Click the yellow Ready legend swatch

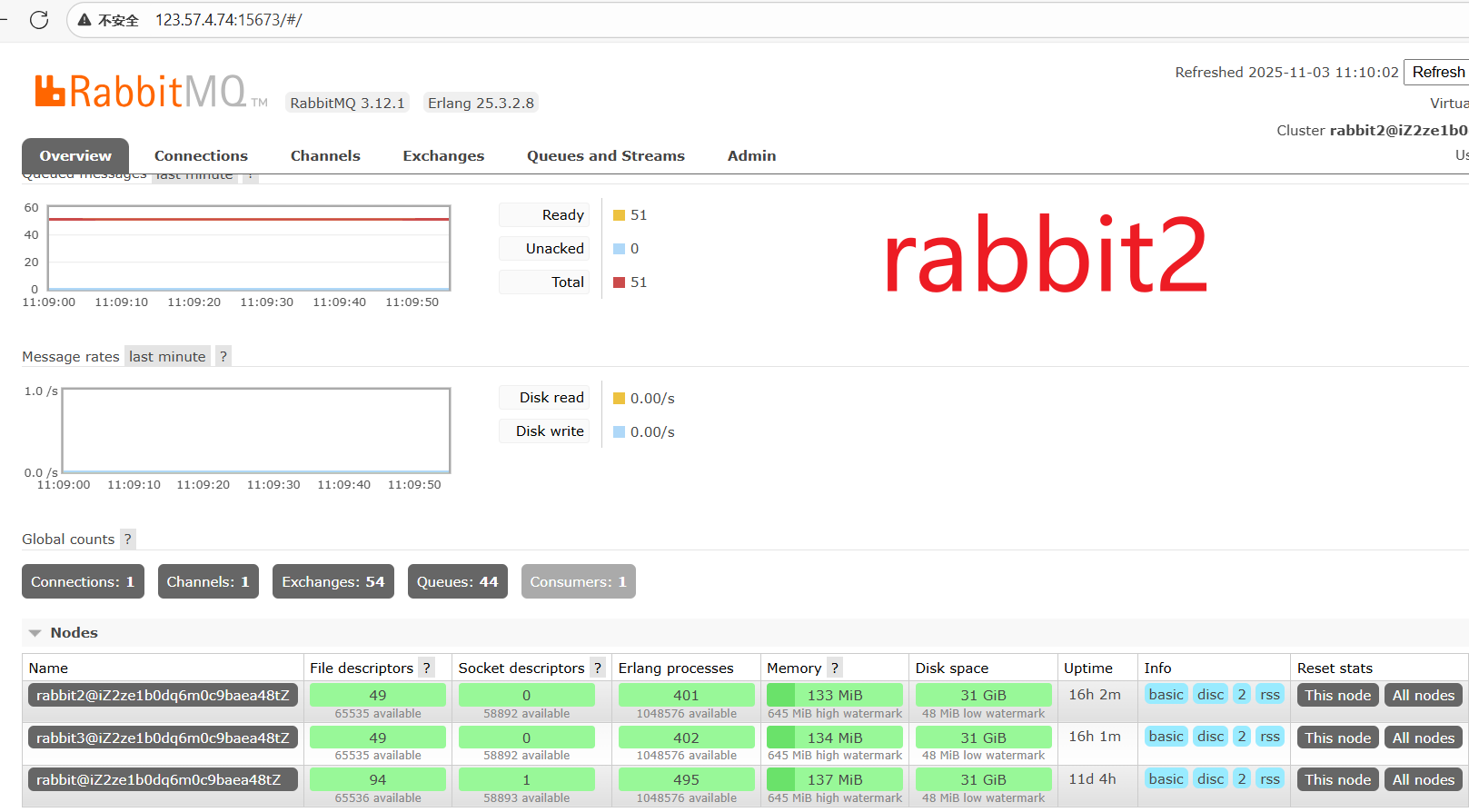(619, 215)
